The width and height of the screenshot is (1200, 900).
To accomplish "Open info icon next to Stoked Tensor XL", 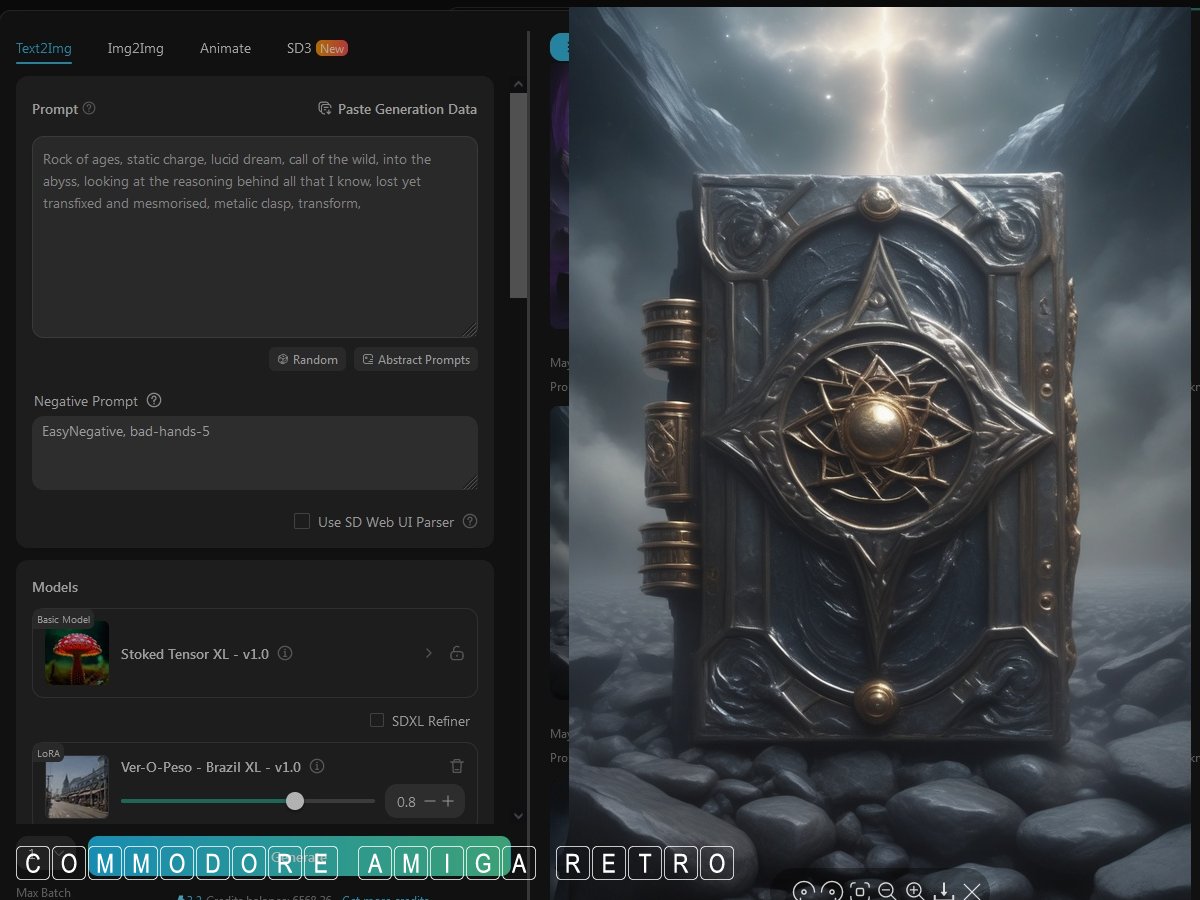I will [285, 653].
